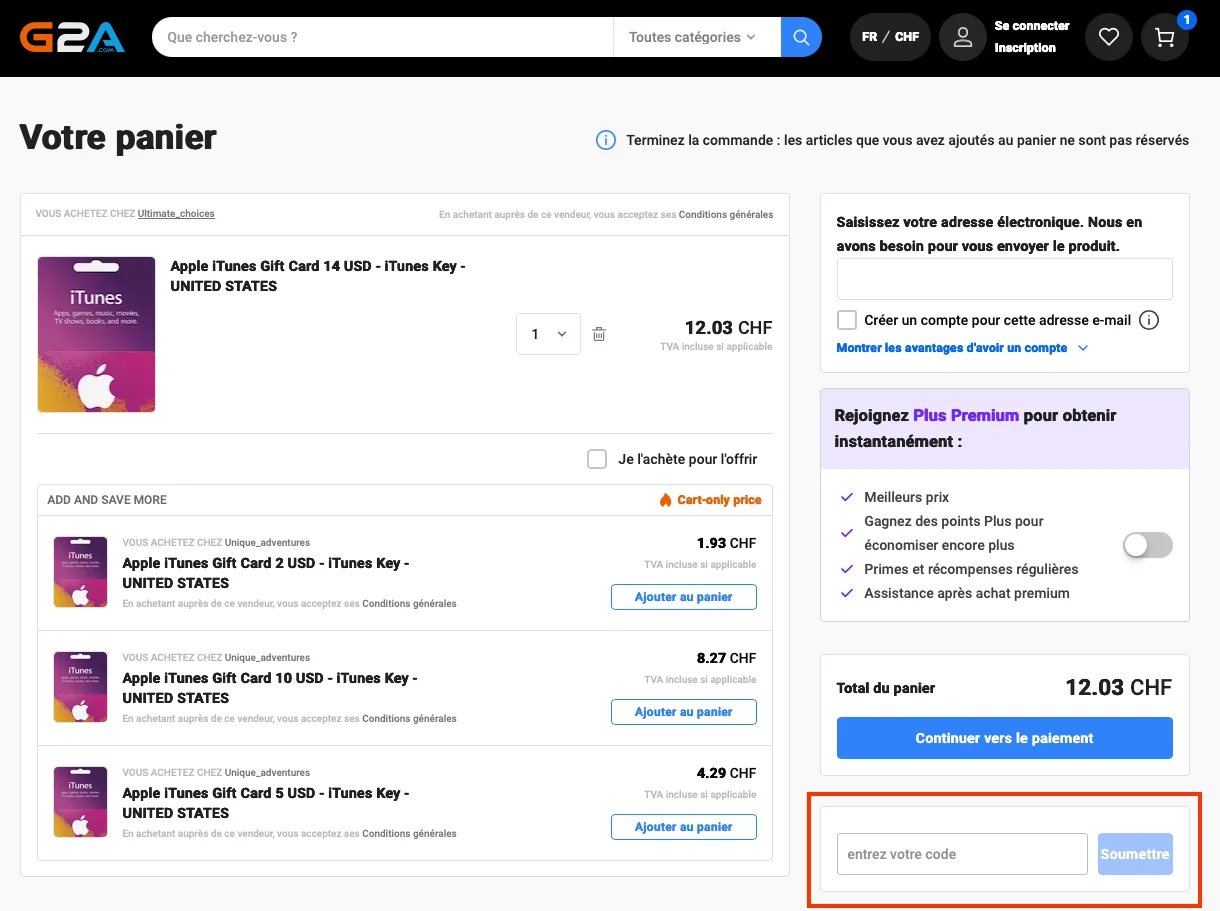Click the search magnifier icon
The image size is (1220, 911).
tap(799, 36)
